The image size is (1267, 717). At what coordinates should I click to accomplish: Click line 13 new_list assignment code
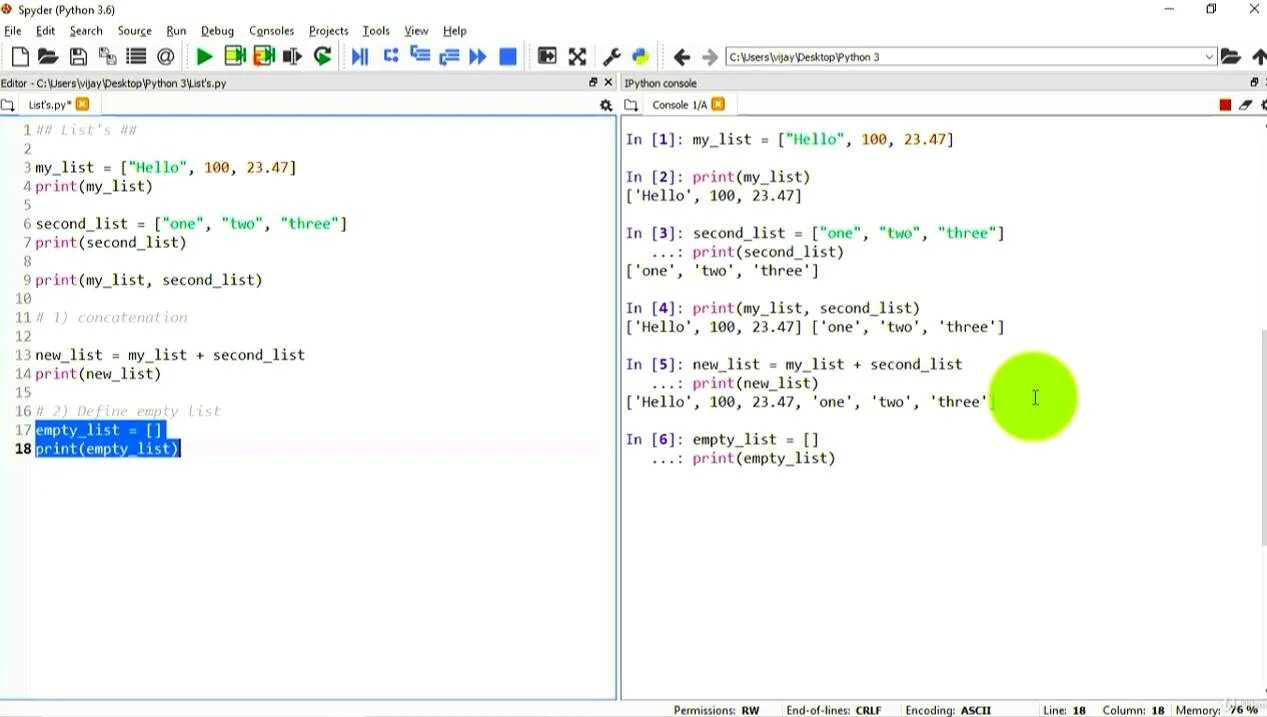(170, 355)
